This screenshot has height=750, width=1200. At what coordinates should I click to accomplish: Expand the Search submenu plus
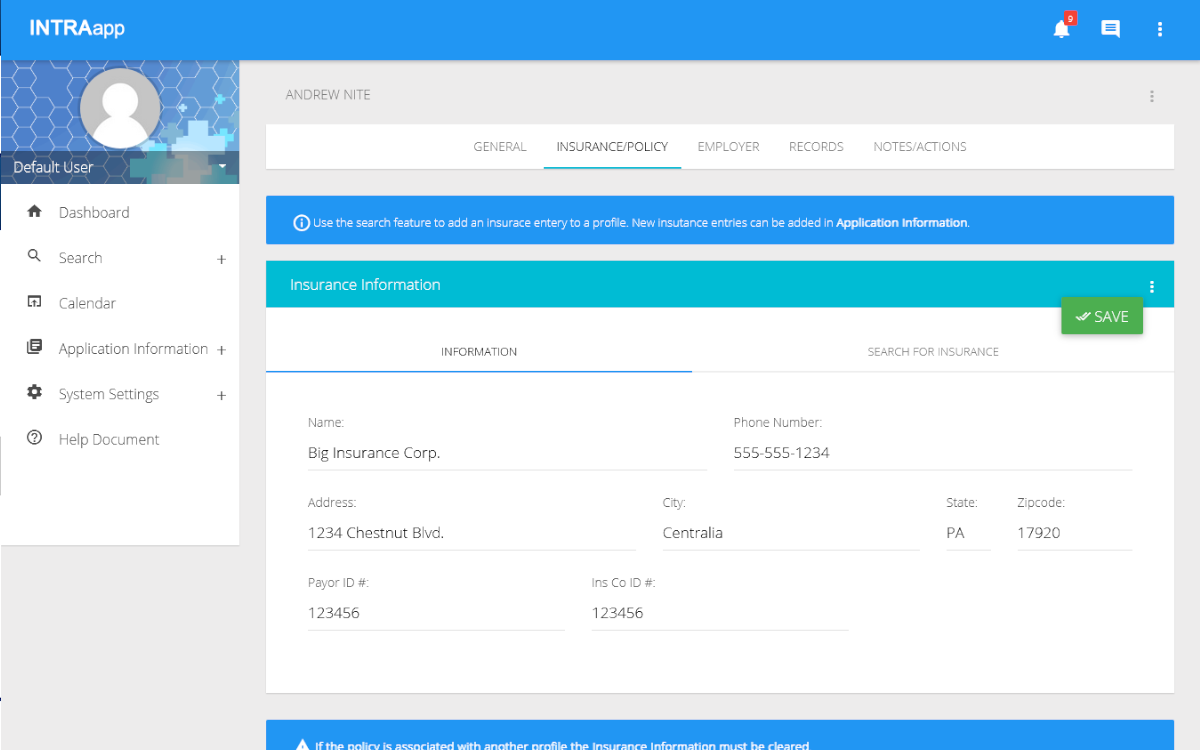(x=222, y=259)
